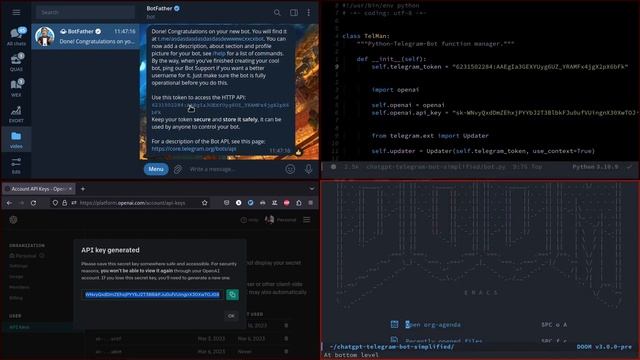Click the Pocket save icon in browser toolbar
The width and height of the screenshot is (640, 360).
point(227,203)
